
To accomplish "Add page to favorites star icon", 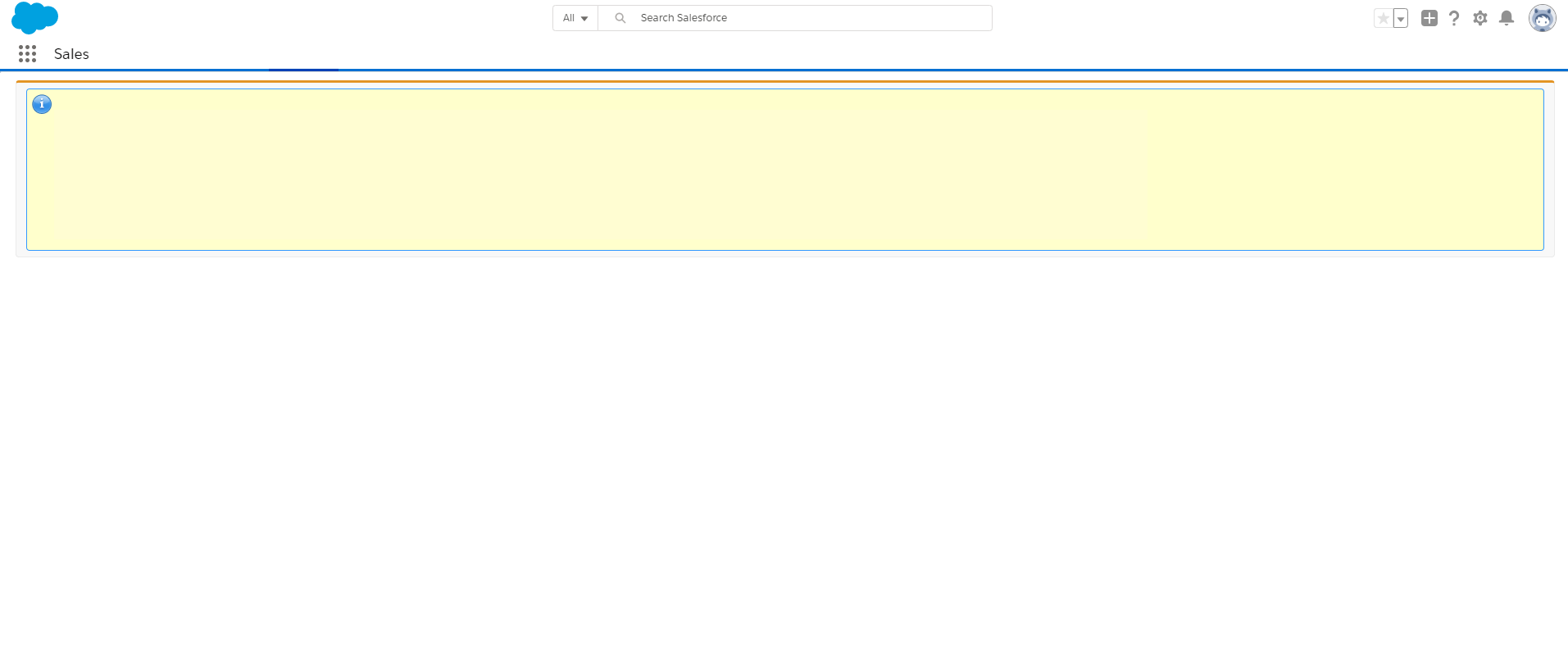I will (1384, 18).
